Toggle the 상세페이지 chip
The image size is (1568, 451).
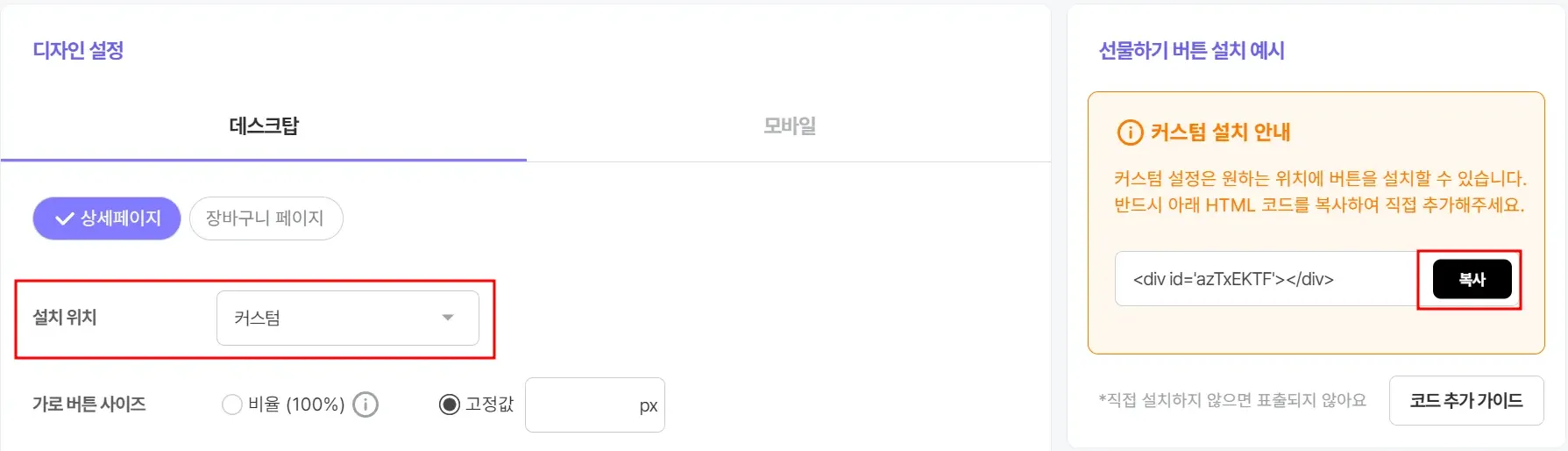click(x=107, y=218)
